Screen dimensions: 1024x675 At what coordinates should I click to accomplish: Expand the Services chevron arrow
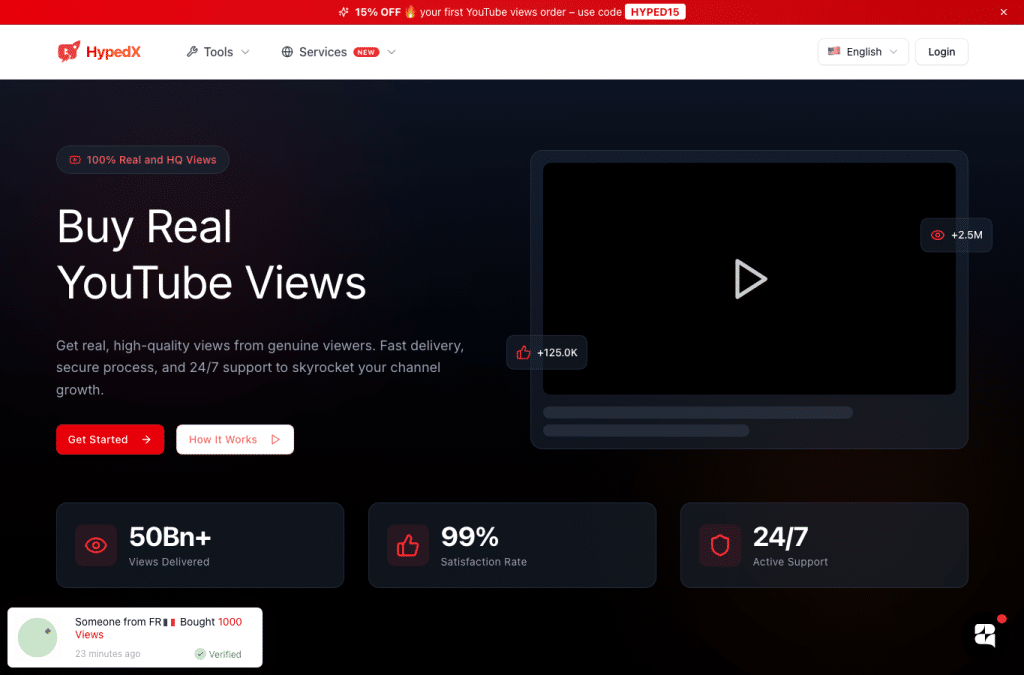pos(391,52)
